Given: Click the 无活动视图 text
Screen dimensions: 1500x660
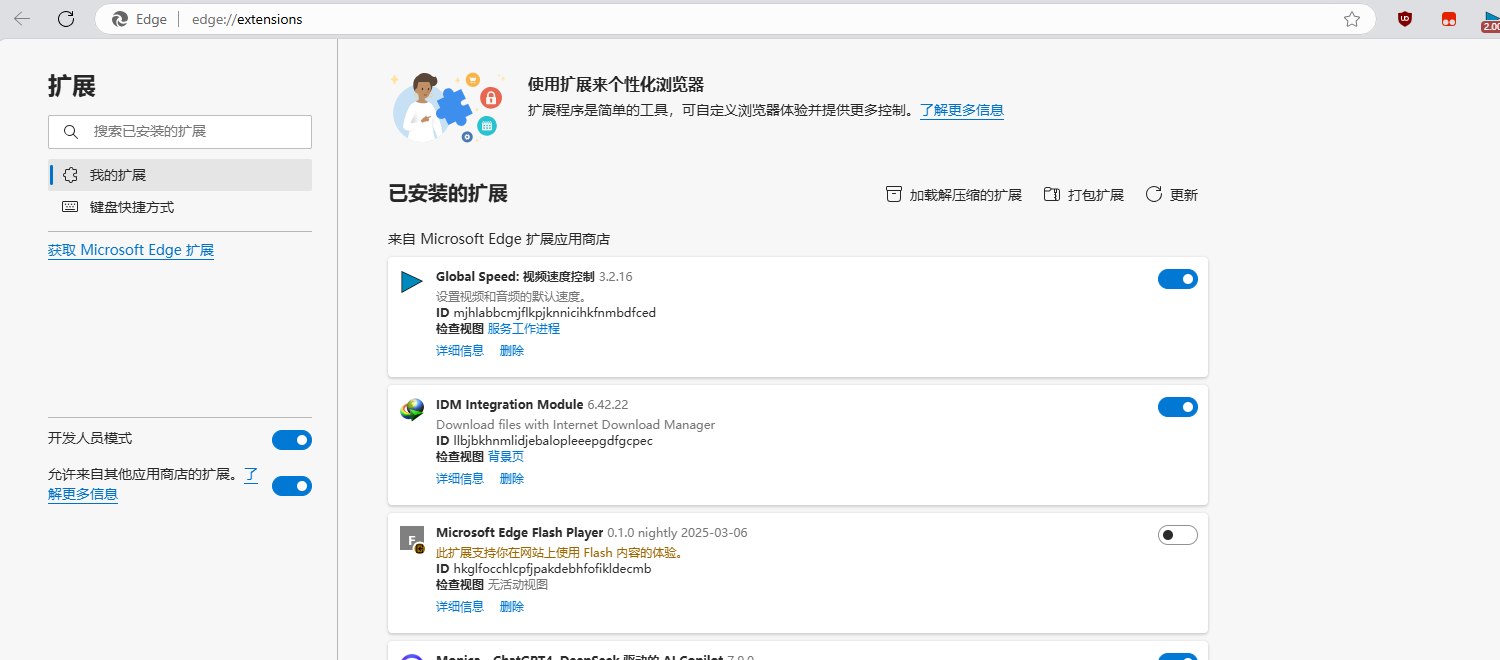Looking at the screenshot, I should pyautogui.click(x=518, y=584).
